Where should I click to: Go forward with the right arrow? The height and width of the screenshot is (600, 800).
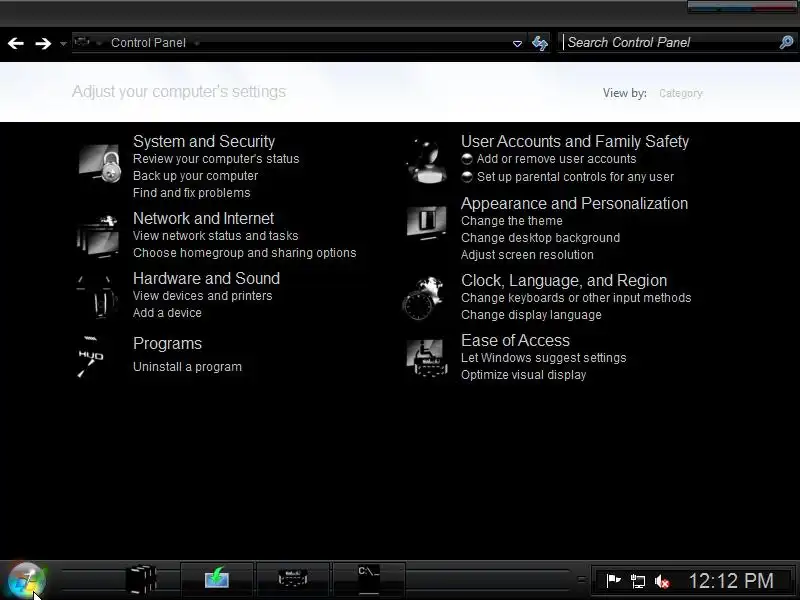click(x=43, y=43)
